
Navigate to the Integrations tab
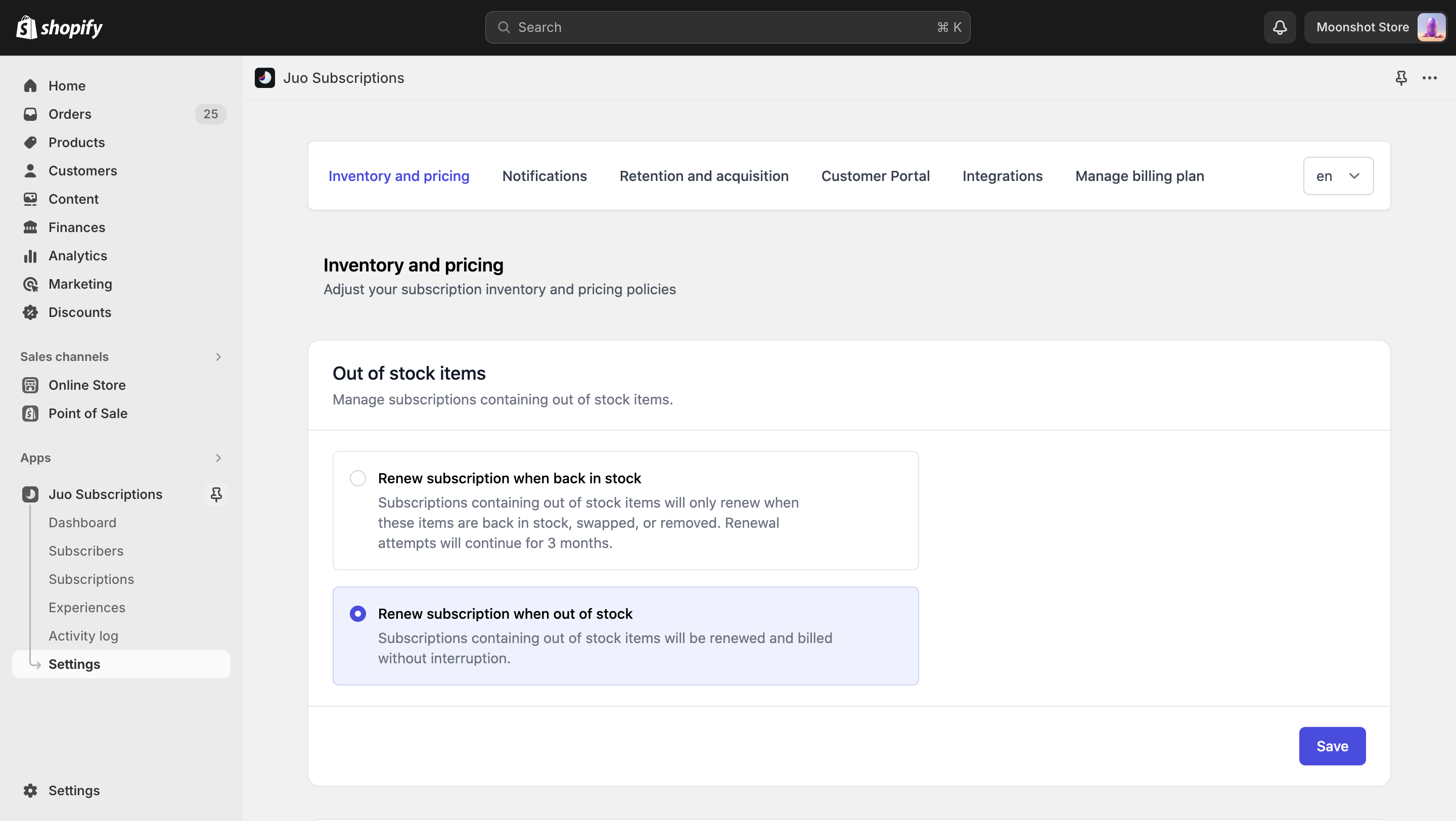[1002, 175]
